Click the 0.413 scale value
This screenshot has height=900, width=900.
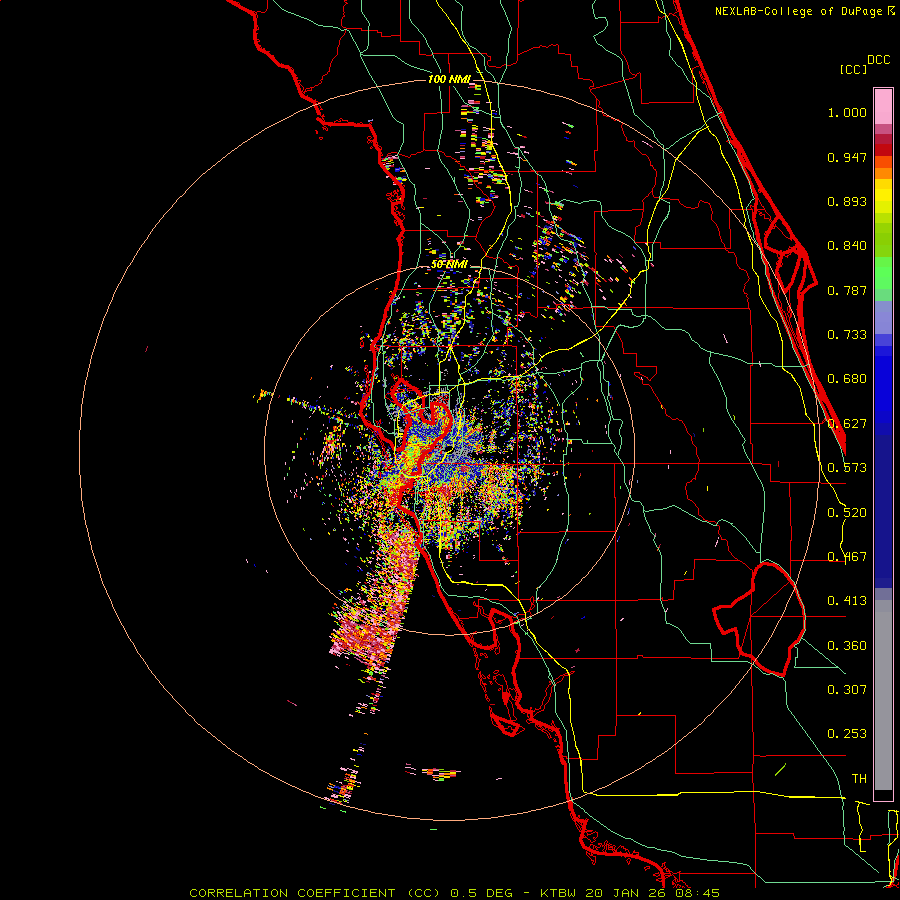847,601
